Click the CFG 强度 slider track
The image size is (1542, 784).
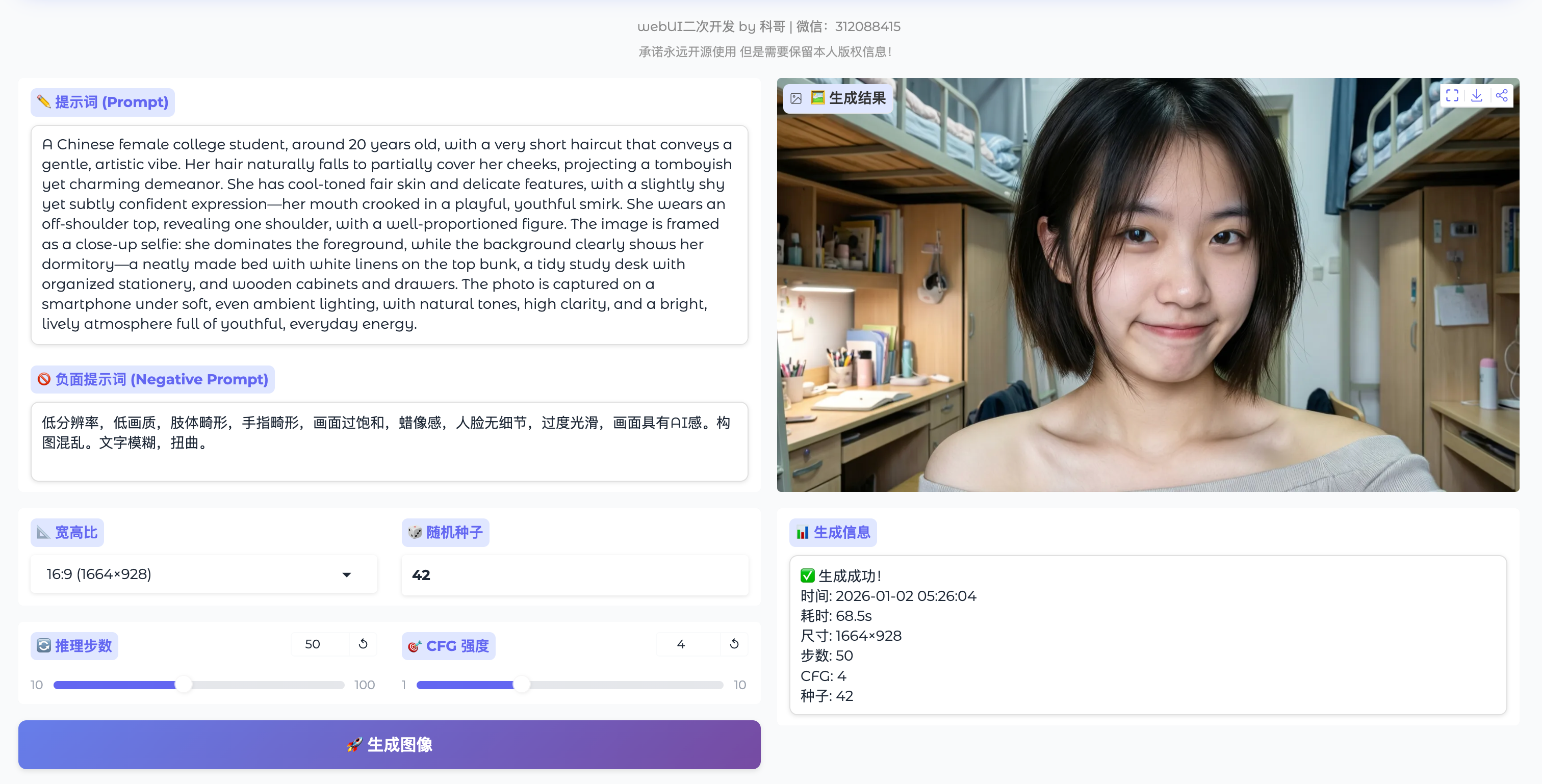coord(623,685)
